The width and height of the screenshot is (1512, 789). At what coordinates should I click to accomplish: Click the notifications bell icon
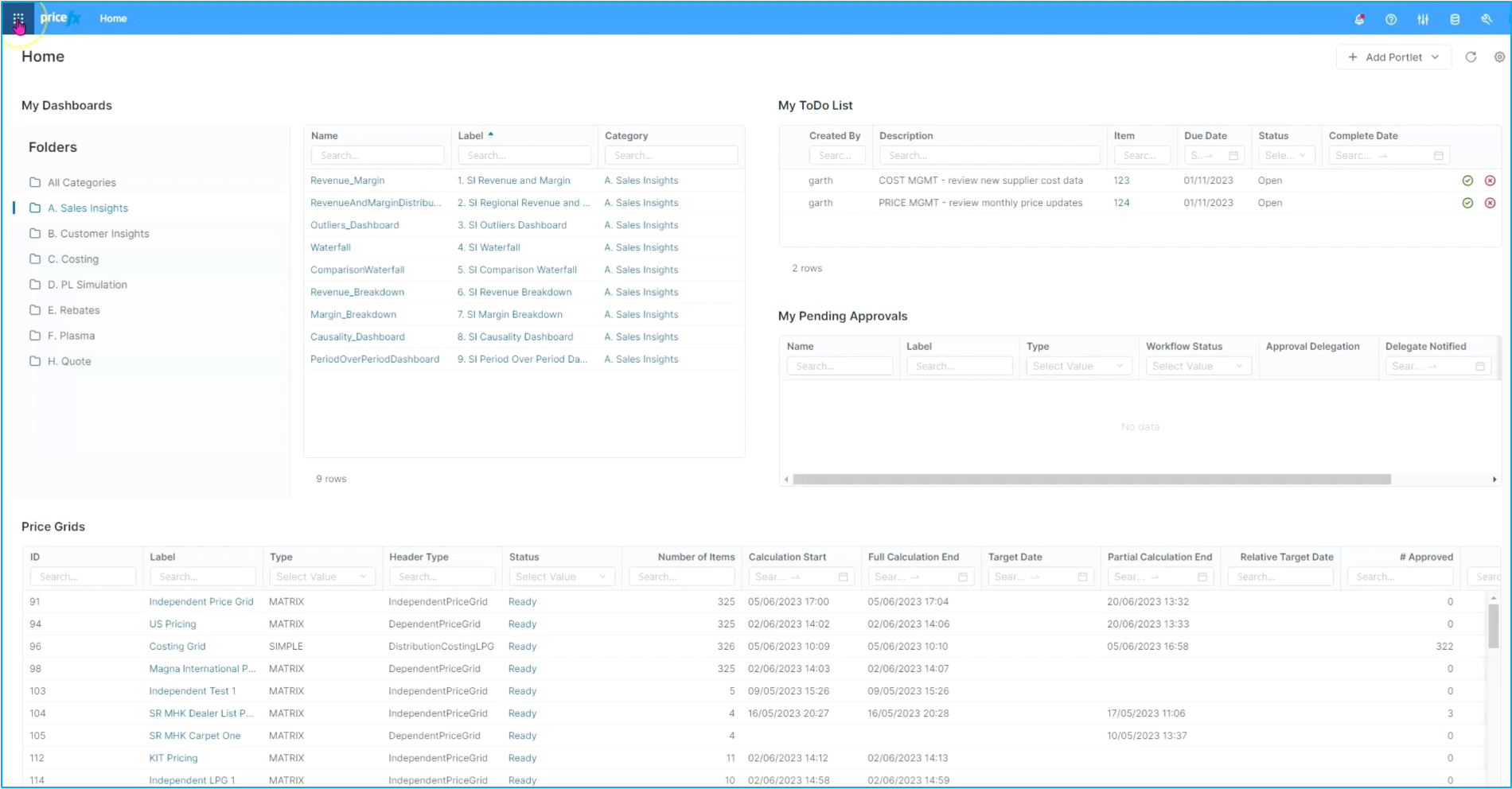coord(1359,19)
